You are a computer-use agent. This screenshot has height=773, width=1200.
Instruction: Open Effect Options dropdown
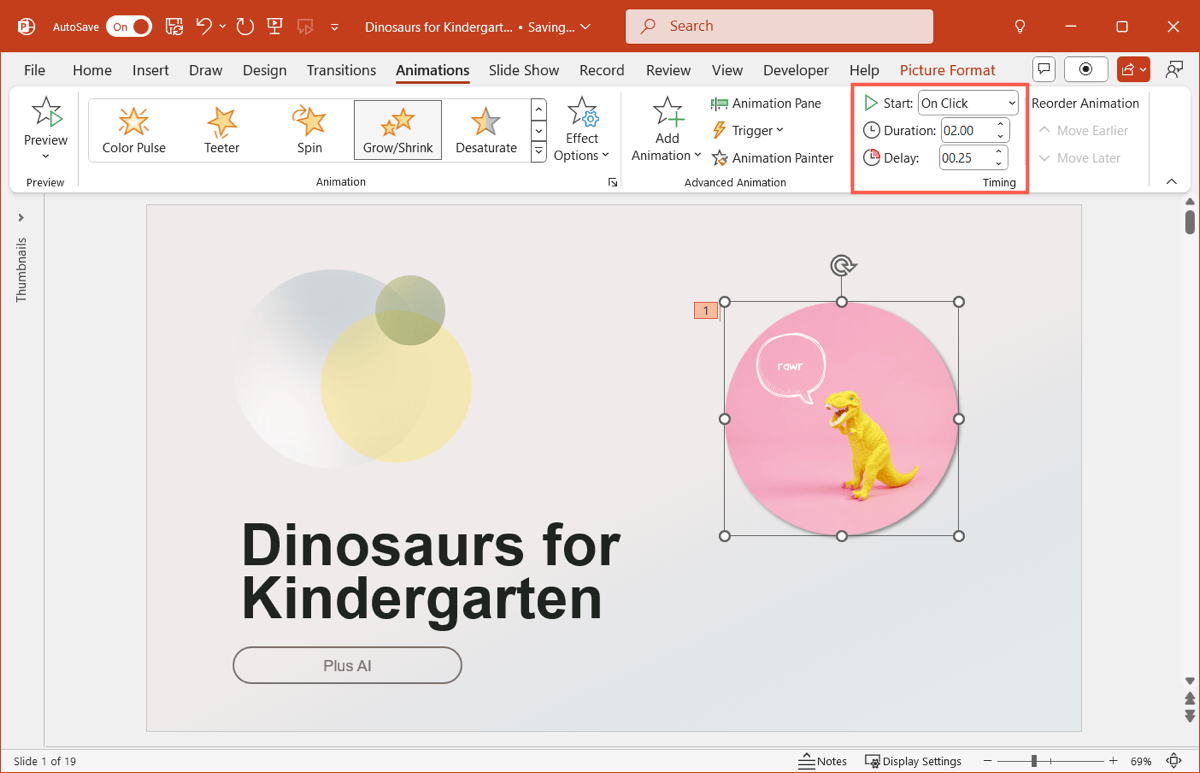[x=582, y=130]
